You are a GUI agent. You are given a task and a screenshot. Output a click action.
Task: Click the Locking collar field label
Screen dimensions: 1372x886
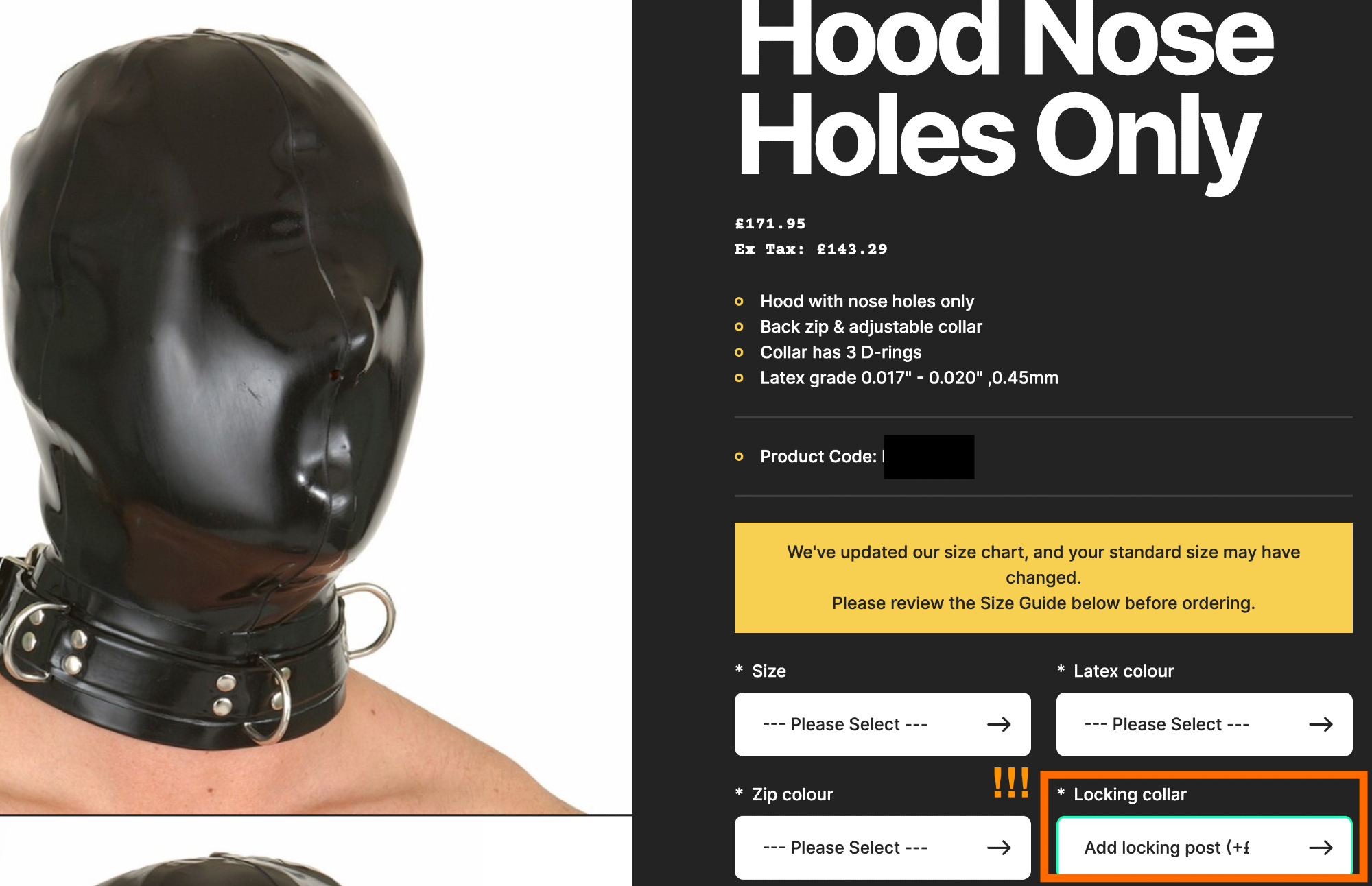point(1130,794)
